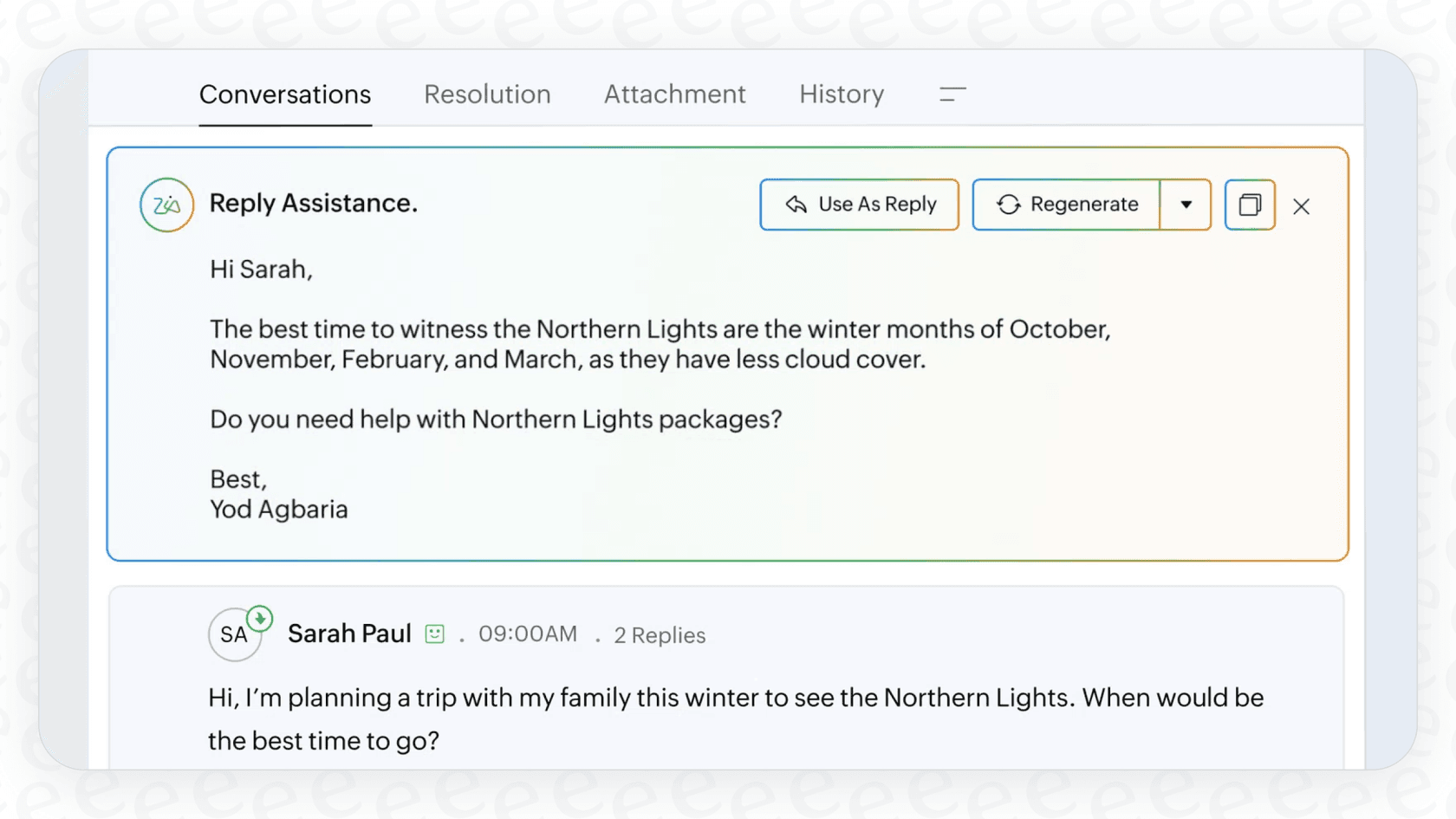Open the Regenerate options dropdown arrow
Screen dimensions: 1456x819
1185,205
